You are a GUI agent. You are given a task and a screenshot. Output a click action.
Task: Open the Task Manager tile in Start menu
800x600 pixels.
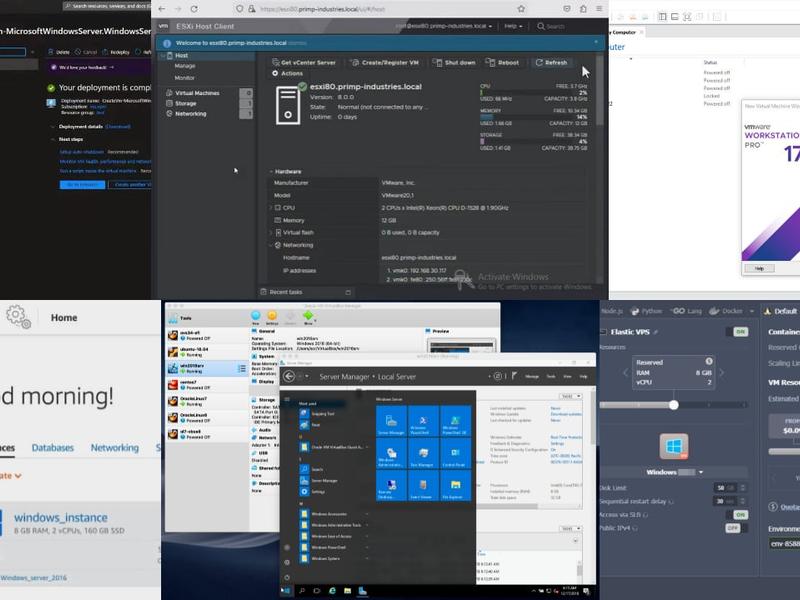(x=423, y=453)
